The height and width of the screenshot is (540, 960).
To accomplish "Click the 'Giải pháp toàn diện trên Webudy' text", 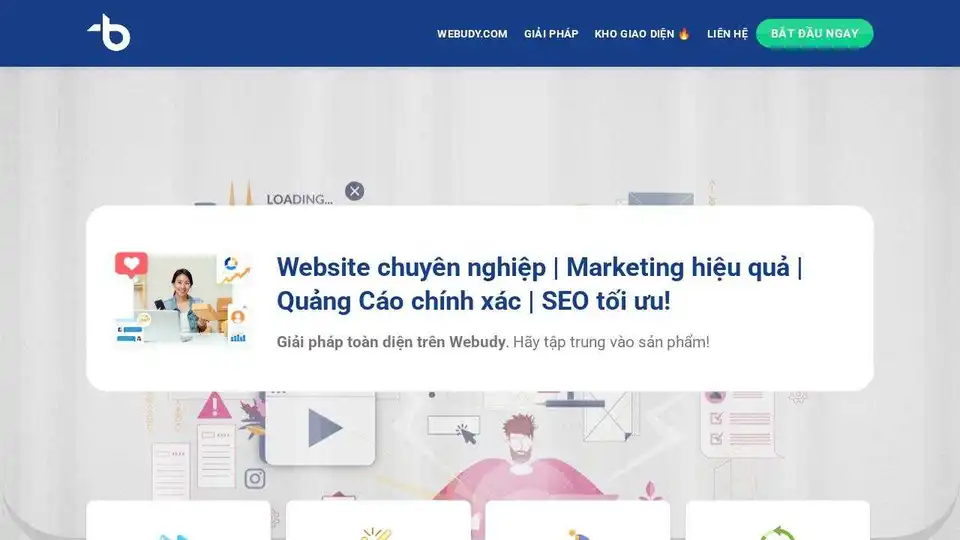I will (391, 342).
